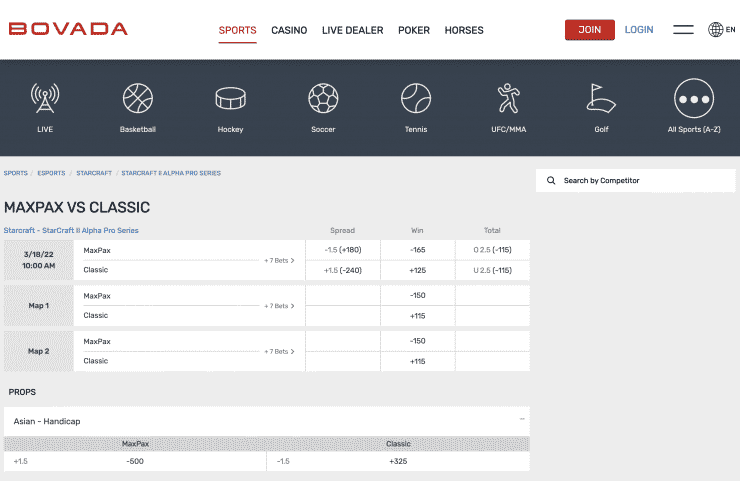Select the Hockey puck icon
The height and width of the screenshot is (481, 740).
pos(230,98)
